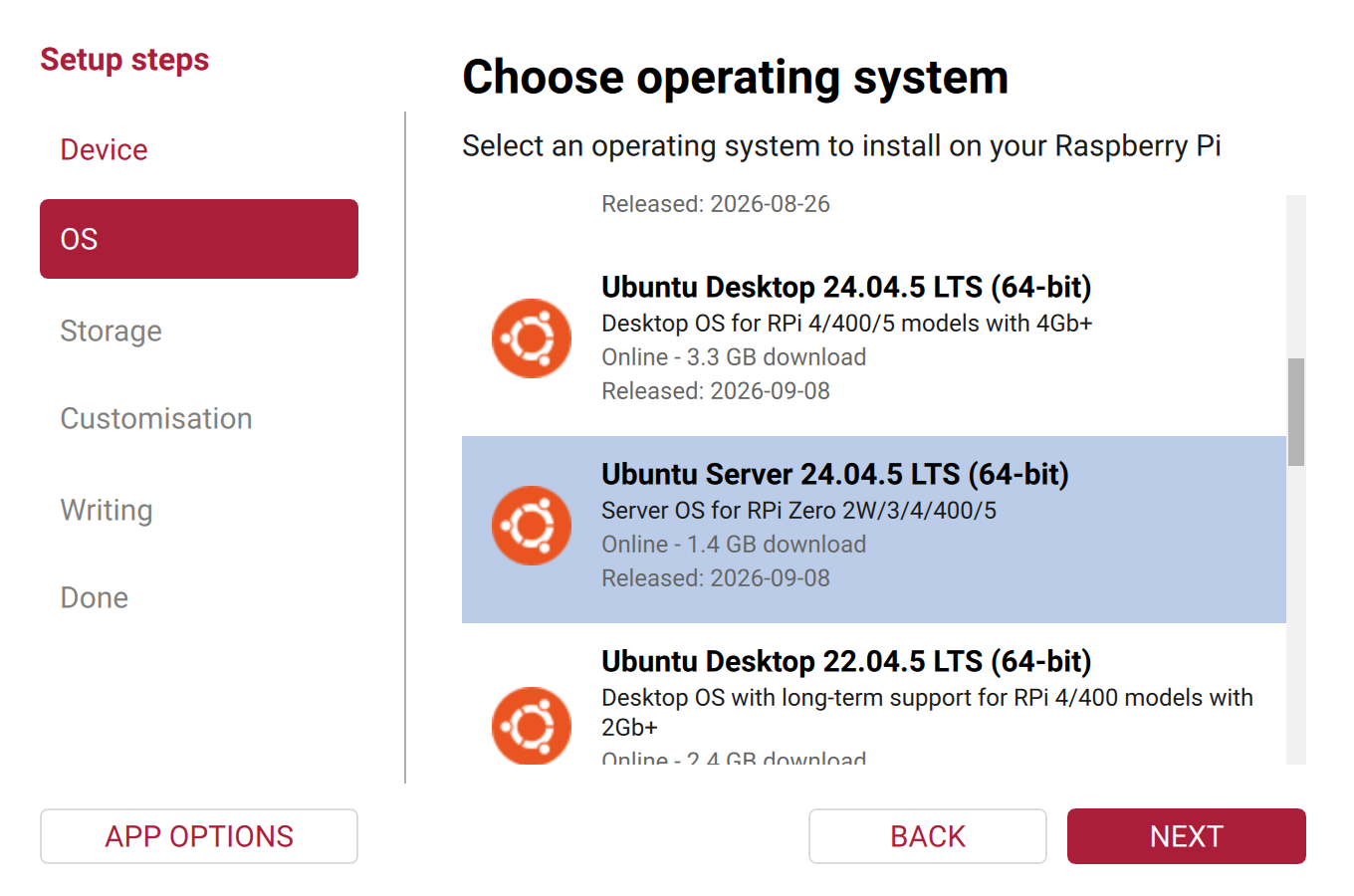Click 'Server OS for RPi Zero 2W/3/4/400/5' text
The height and width of the screenshot is (896, 1354).
[x=798, y=511]
